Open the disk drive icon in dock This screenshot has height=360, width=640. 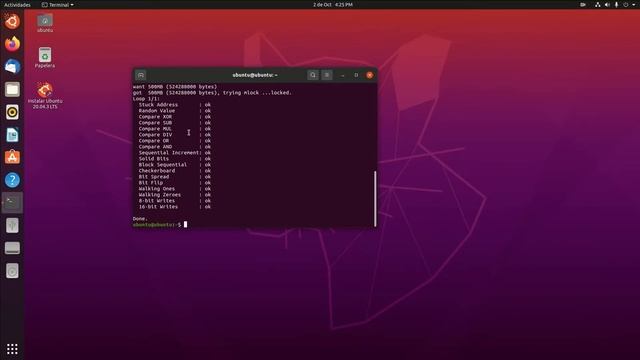(x=12, y=248)
